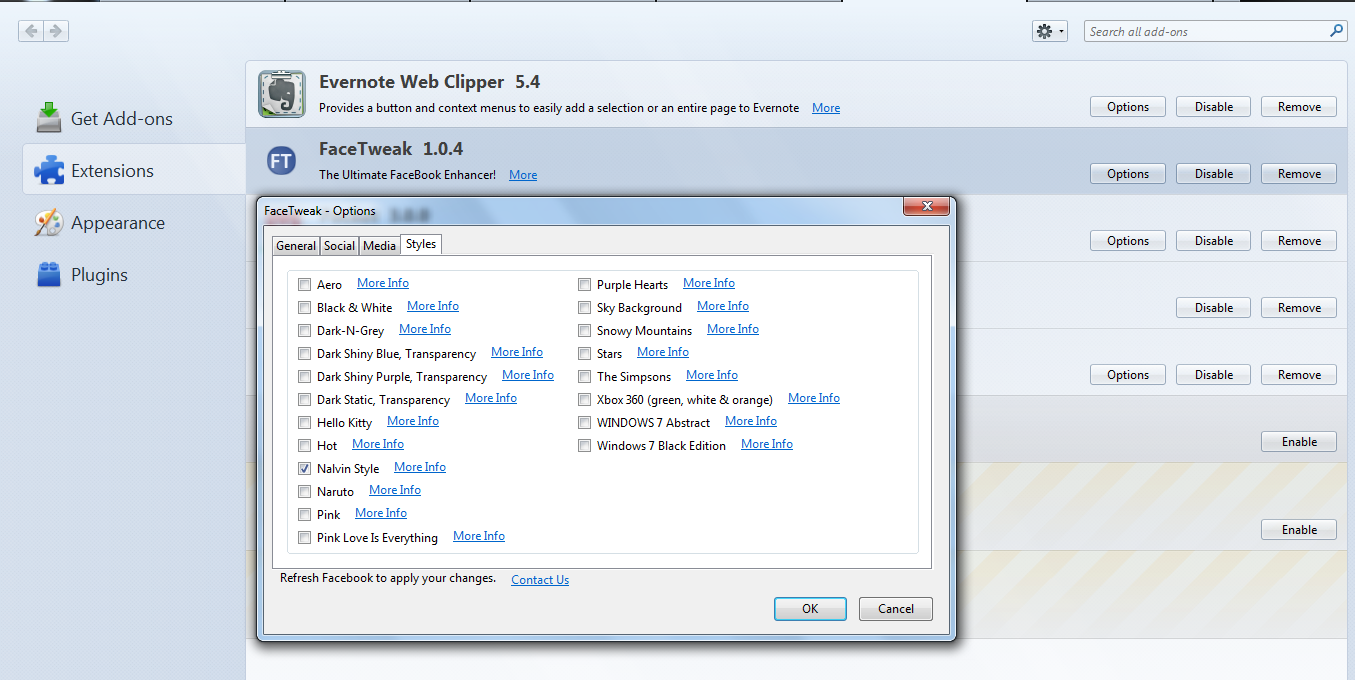Viewport: 1355px width, 680px height.
Task: Disable the FaceTweak extension
Action: click(1214, 174)
